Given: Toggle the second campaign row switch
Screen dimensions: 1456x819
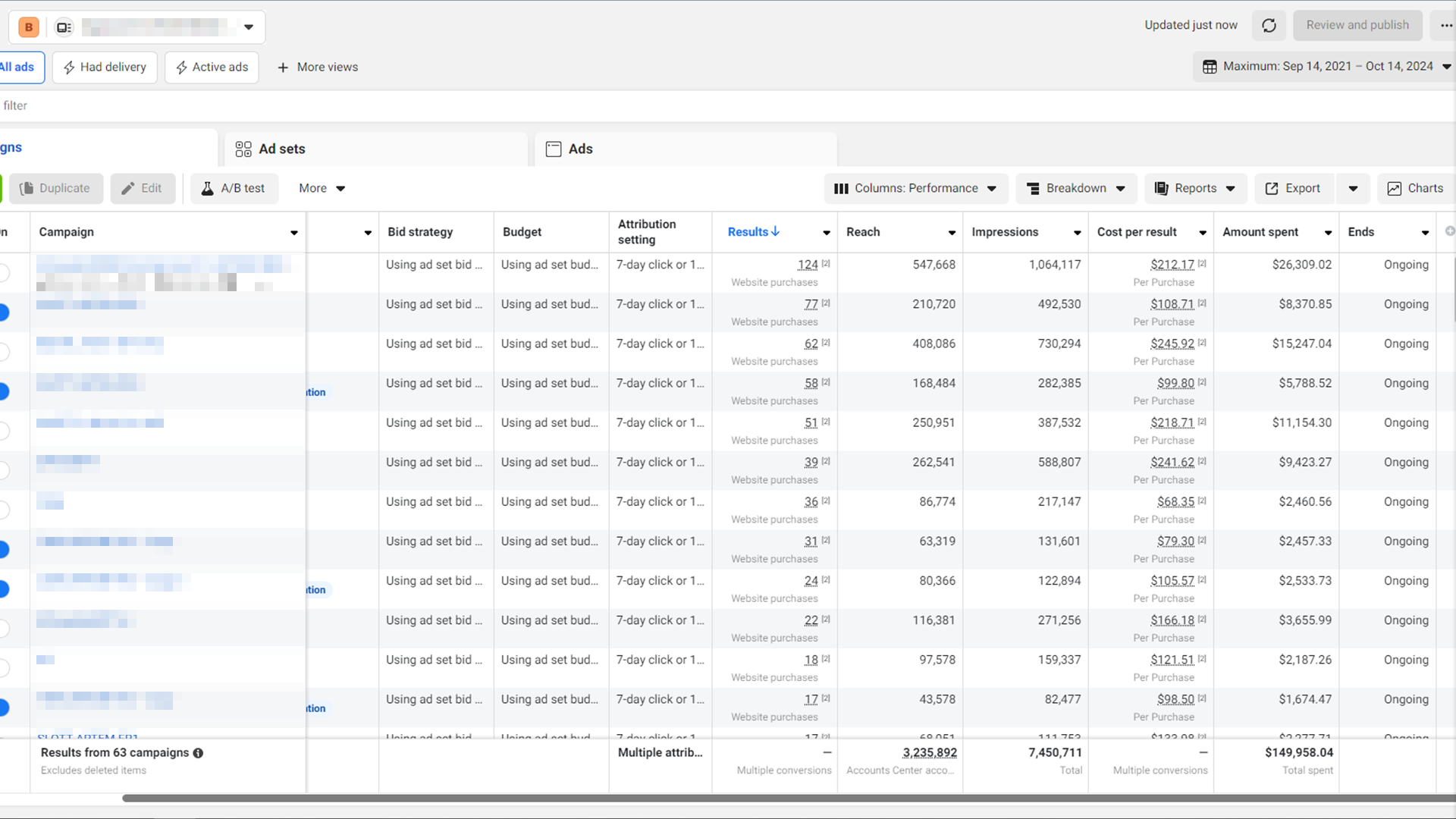Looking at the screenshot, I should click(x=4, y=312).
